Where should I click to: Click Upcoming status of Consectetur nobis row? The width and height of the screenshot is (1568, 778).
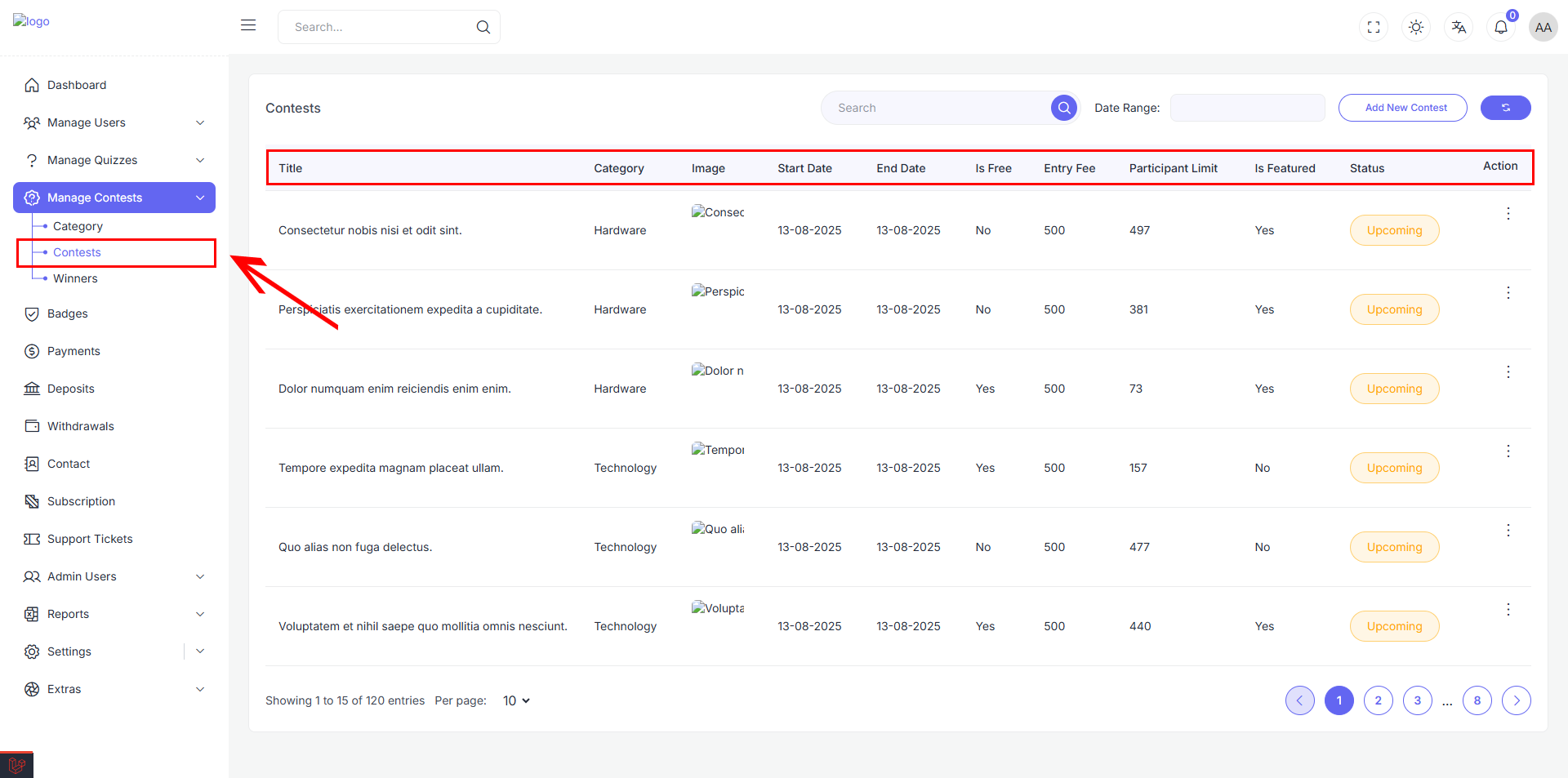1394,230
